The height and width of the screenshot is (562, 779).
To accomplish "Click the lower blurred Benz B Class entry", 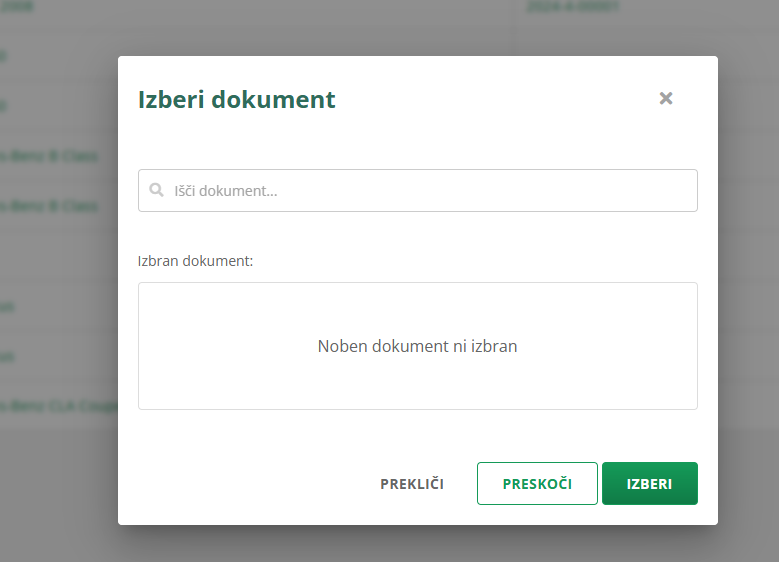I will (x=50, y=206).
